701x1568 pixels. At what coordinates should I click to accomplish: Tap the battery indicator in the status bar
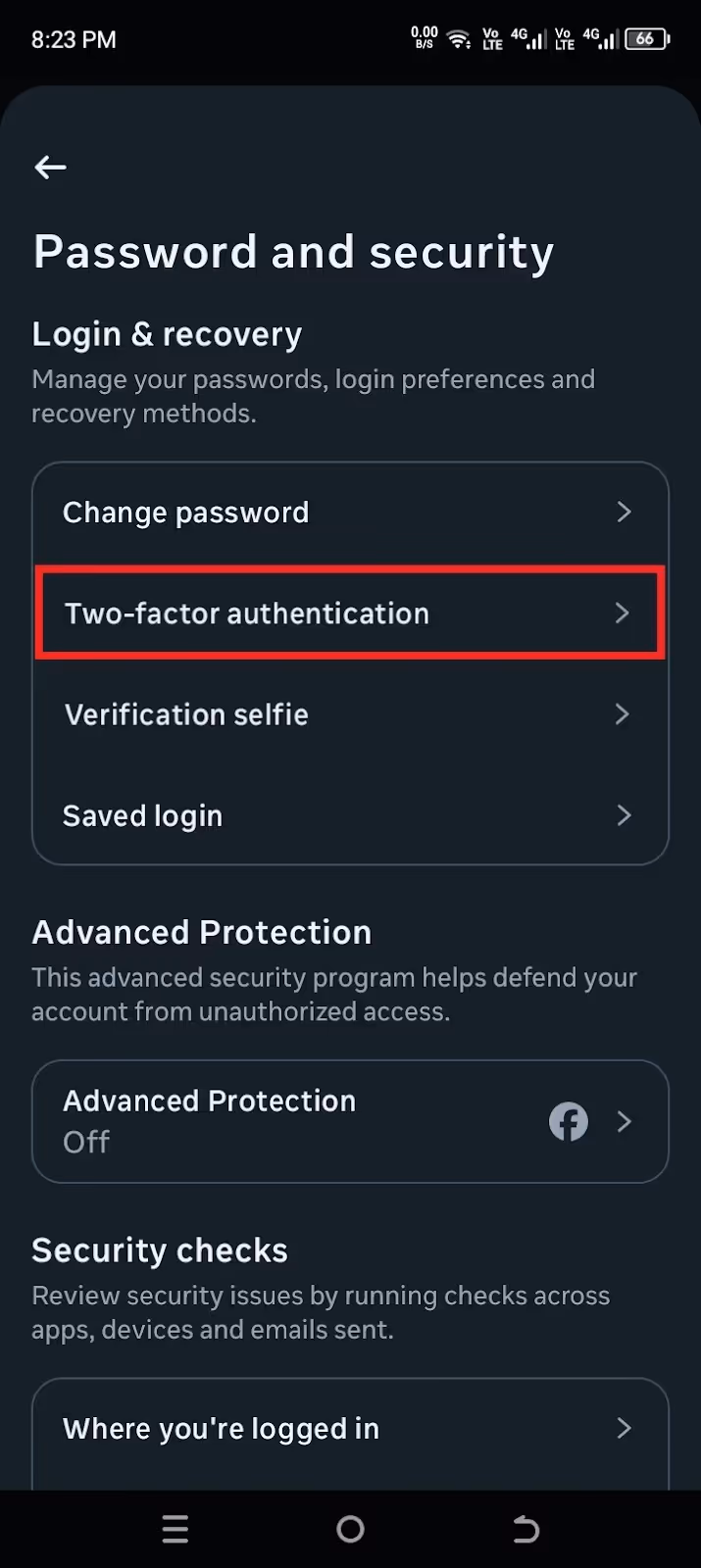point(645,39)
